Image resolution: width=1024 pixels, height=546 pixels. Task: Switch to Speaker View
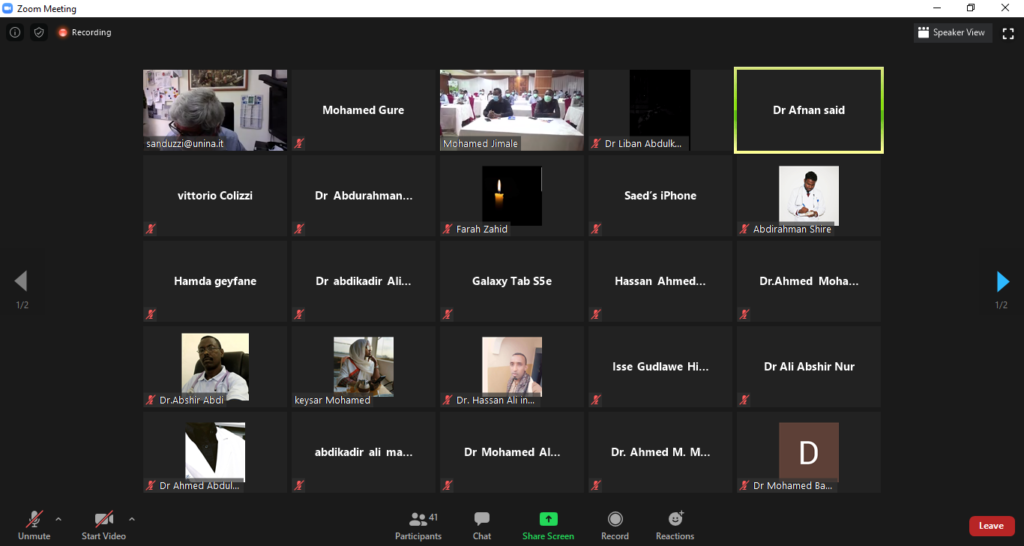pos(951,32)
